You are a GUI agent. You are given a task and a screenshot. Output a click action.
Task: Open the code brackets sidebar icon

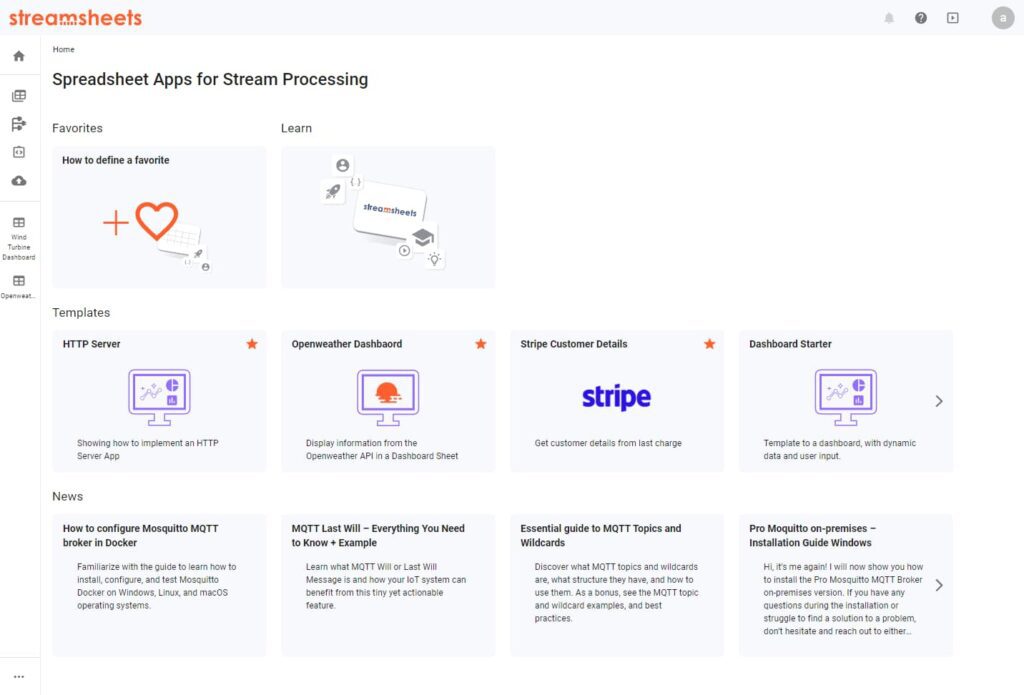coord(19,152)
